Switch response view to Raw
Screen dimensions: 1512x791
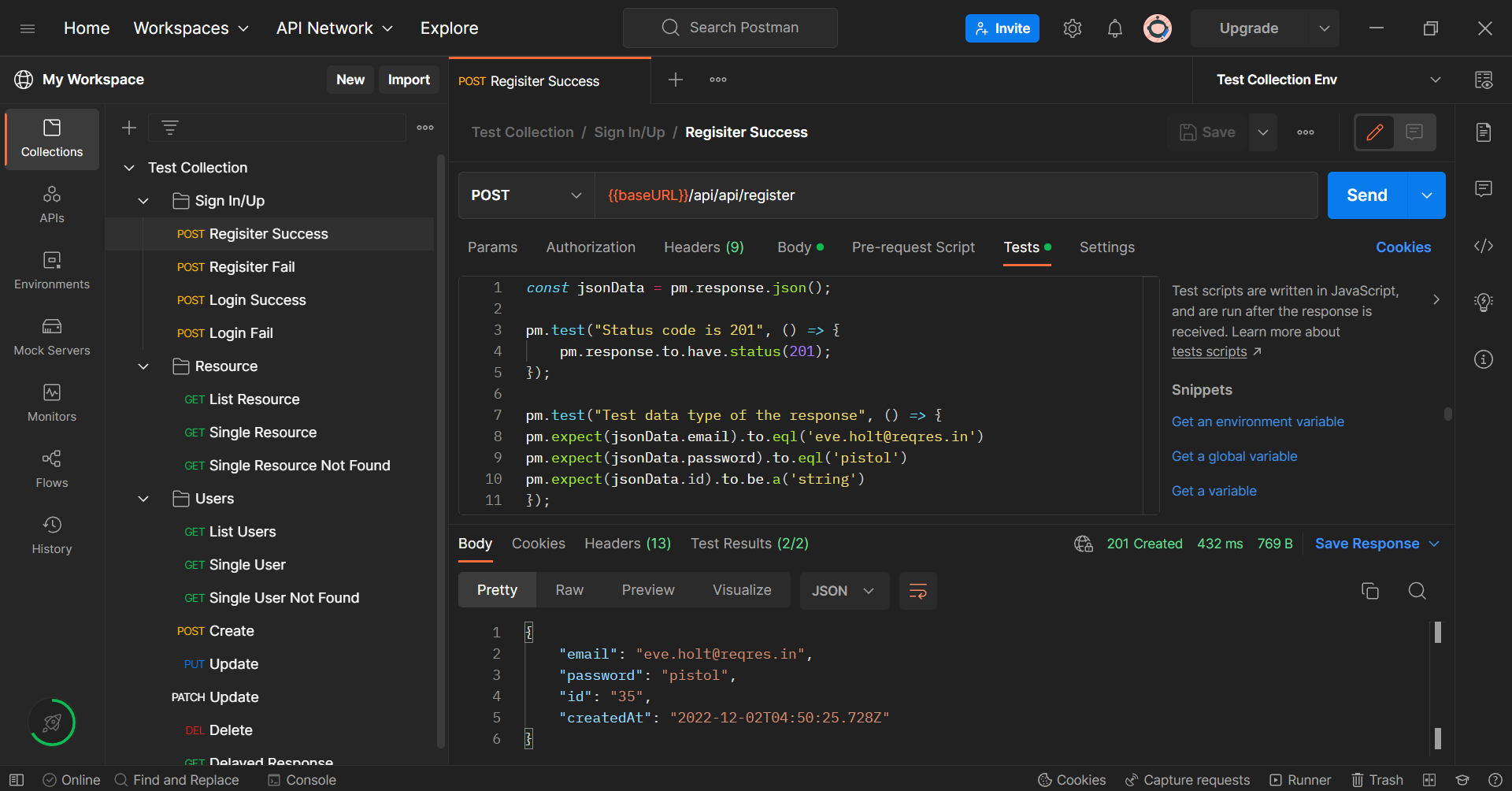pyautogui.click(x=569, y=590)
